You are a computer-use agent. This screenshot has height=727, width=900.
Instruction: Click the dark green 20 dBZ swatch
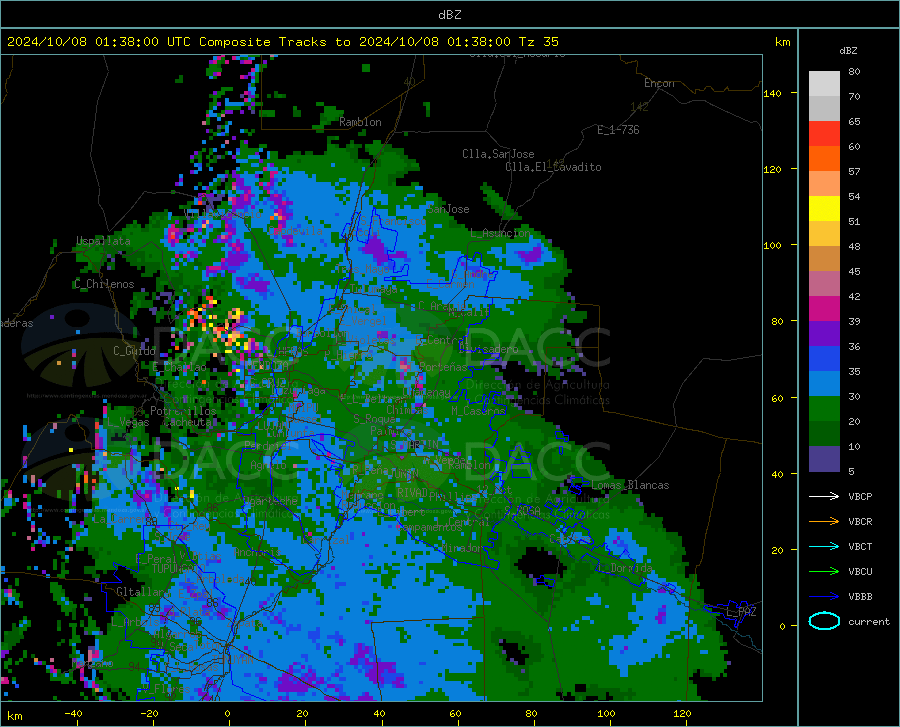[824, 434]
